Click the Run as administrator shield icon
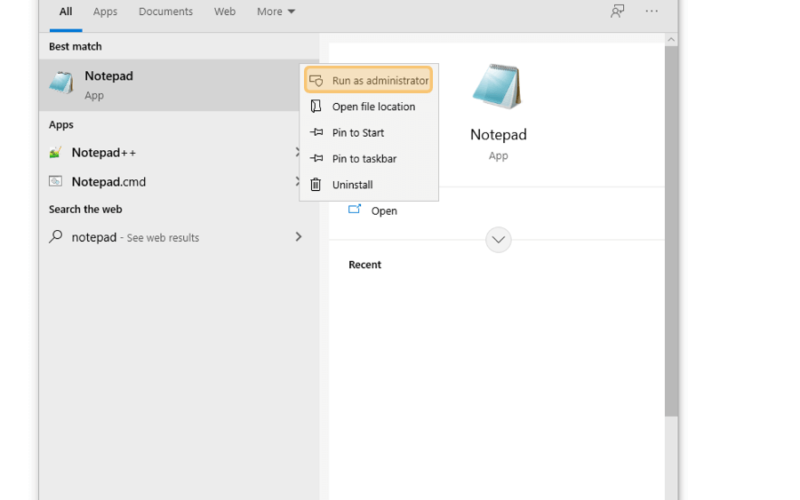 (x=316, y=81)
